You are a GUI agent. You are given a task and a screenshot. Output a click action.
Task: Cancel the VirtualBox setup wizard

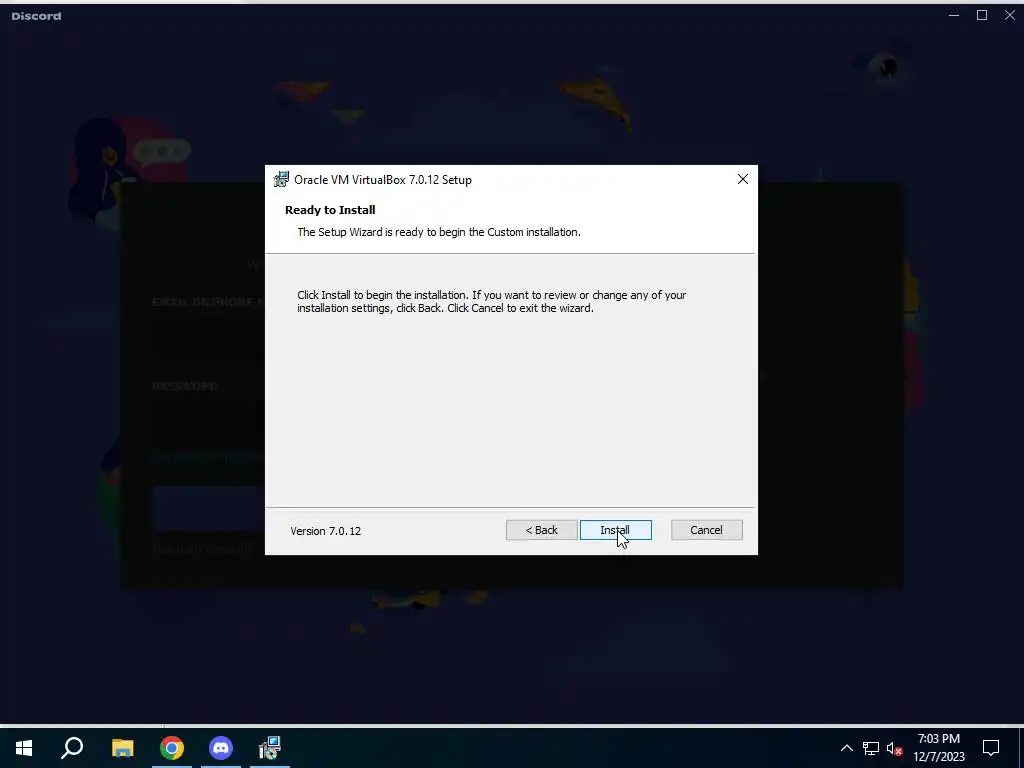(707, 530)
